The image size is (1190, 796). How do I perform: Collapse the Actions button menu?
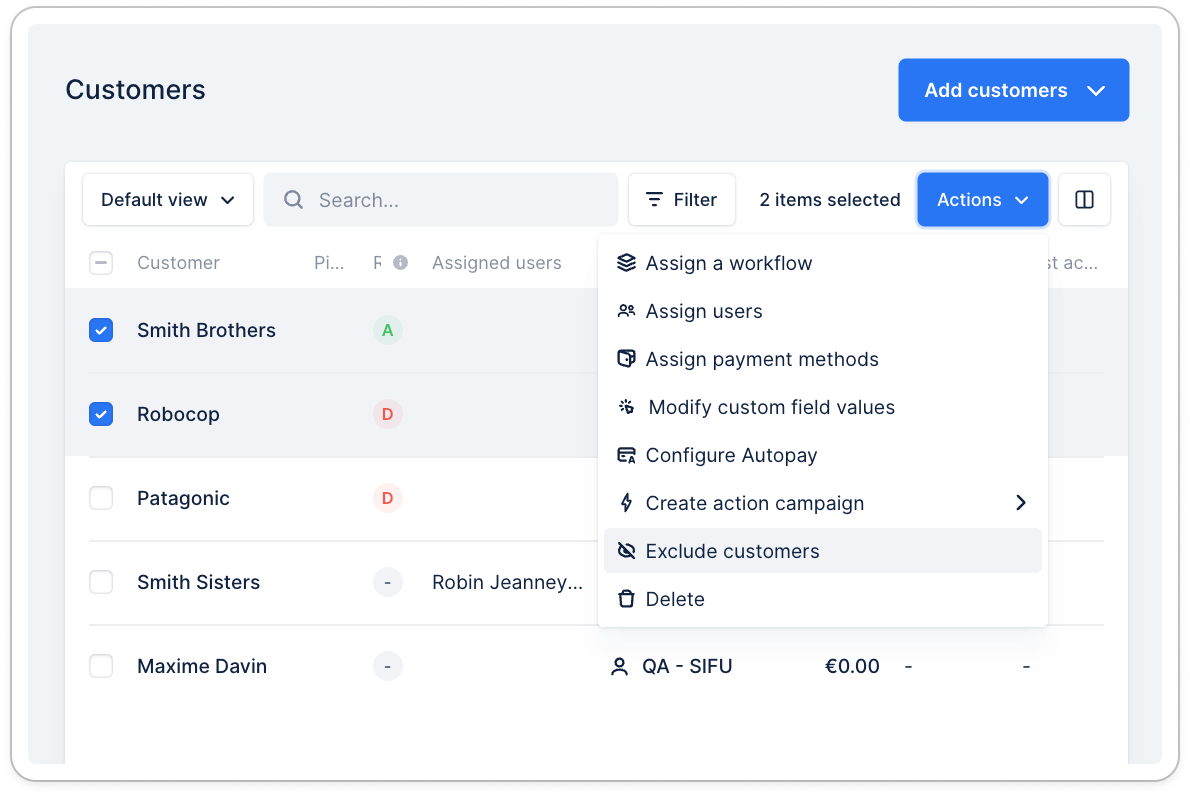(x=982, y=200)
